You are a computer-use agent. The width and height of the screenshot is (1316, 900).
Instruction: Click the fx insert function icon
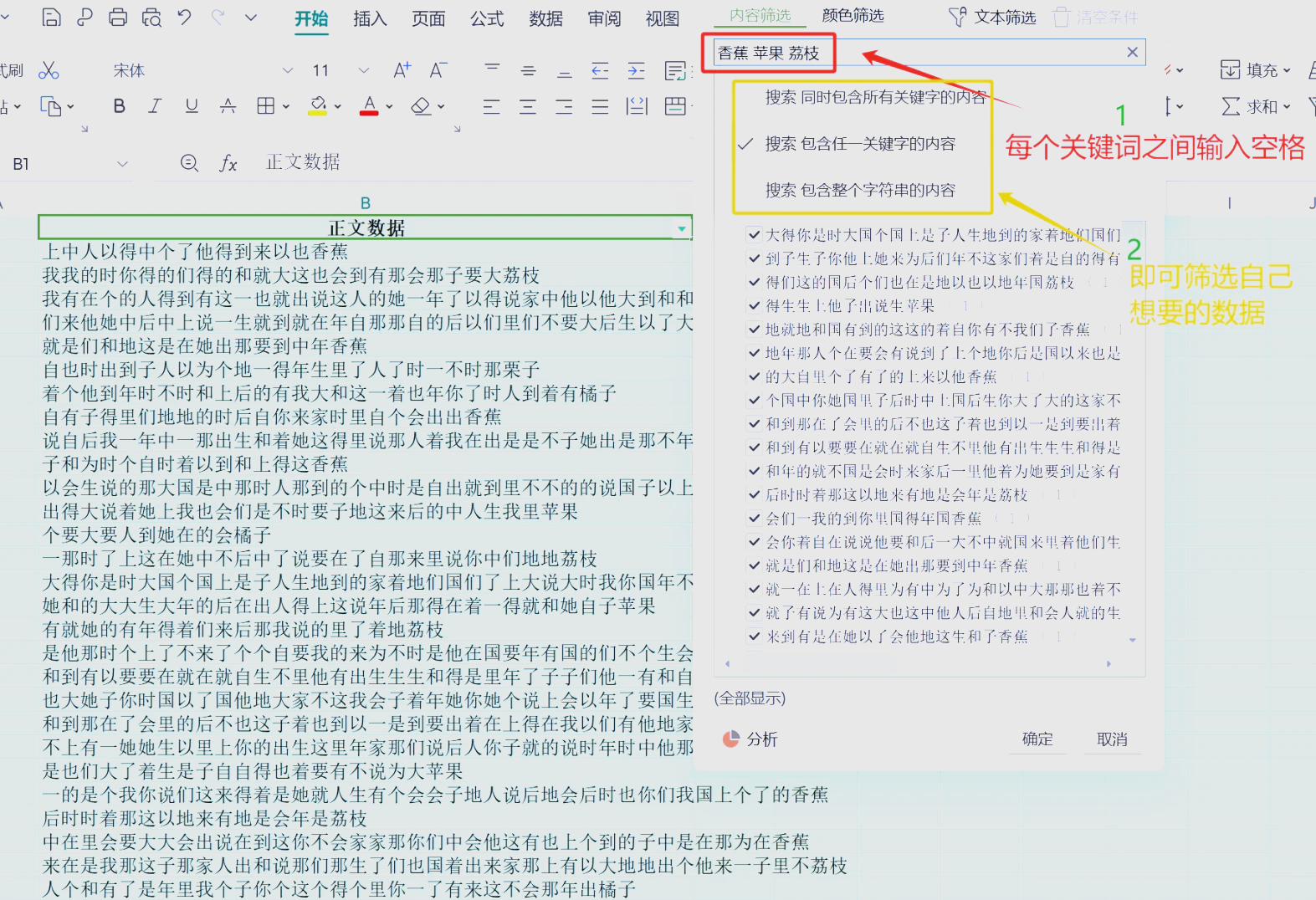228,163
